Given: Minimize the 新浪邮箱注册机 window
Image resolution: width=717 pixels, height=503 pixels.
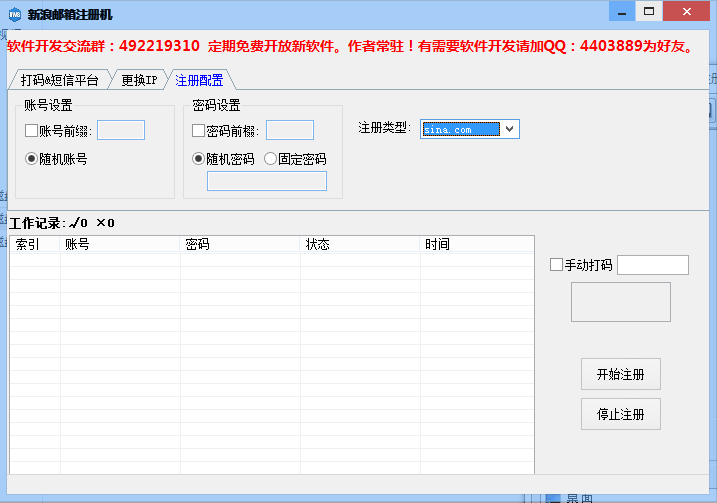Looking at the screenshot, I should pyautogui.click(x=622, y=12).
